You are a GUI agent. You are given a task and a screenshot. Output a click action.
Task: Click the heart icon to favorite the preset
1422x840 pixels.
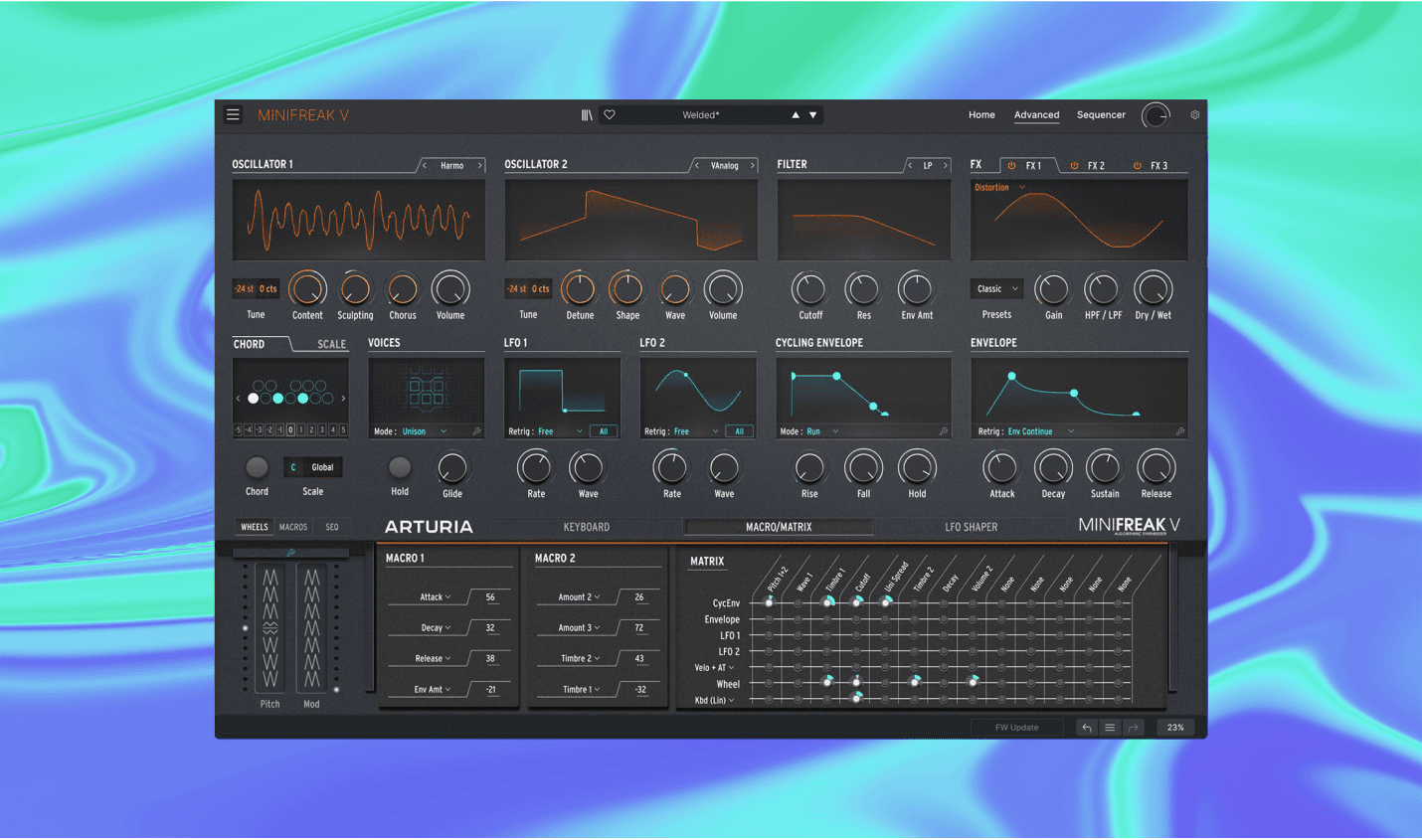tap(610, 114)
